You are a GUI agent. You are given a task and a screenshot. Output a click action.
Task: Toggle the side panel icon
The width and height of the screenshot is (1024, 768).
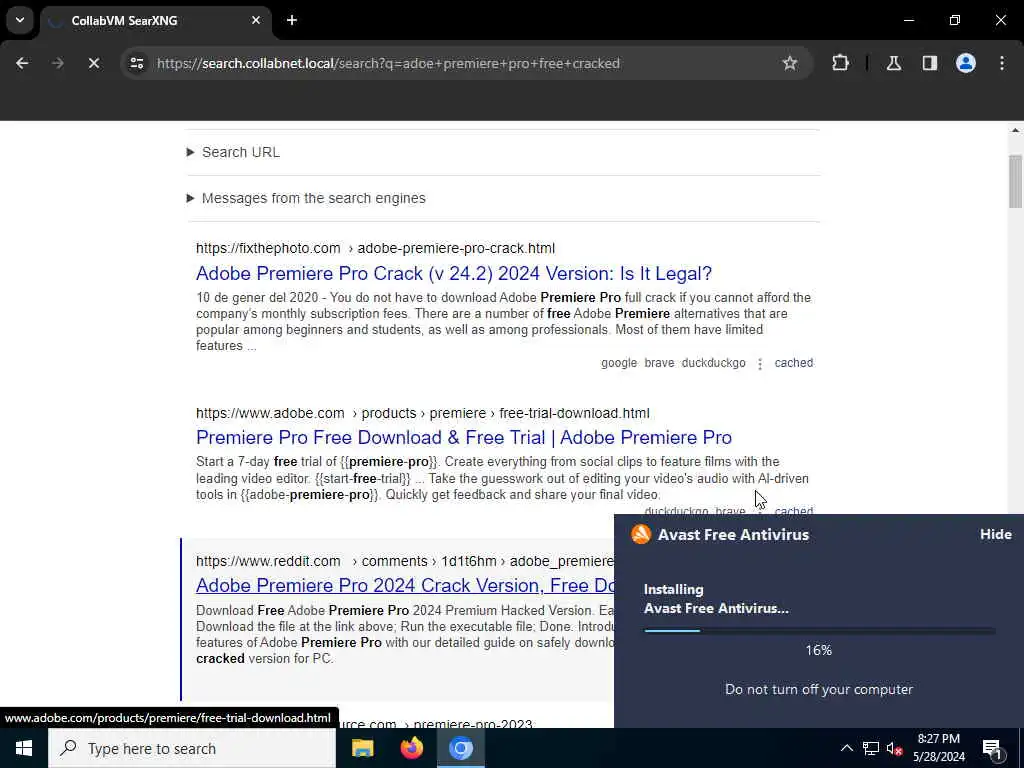[929, 63]
